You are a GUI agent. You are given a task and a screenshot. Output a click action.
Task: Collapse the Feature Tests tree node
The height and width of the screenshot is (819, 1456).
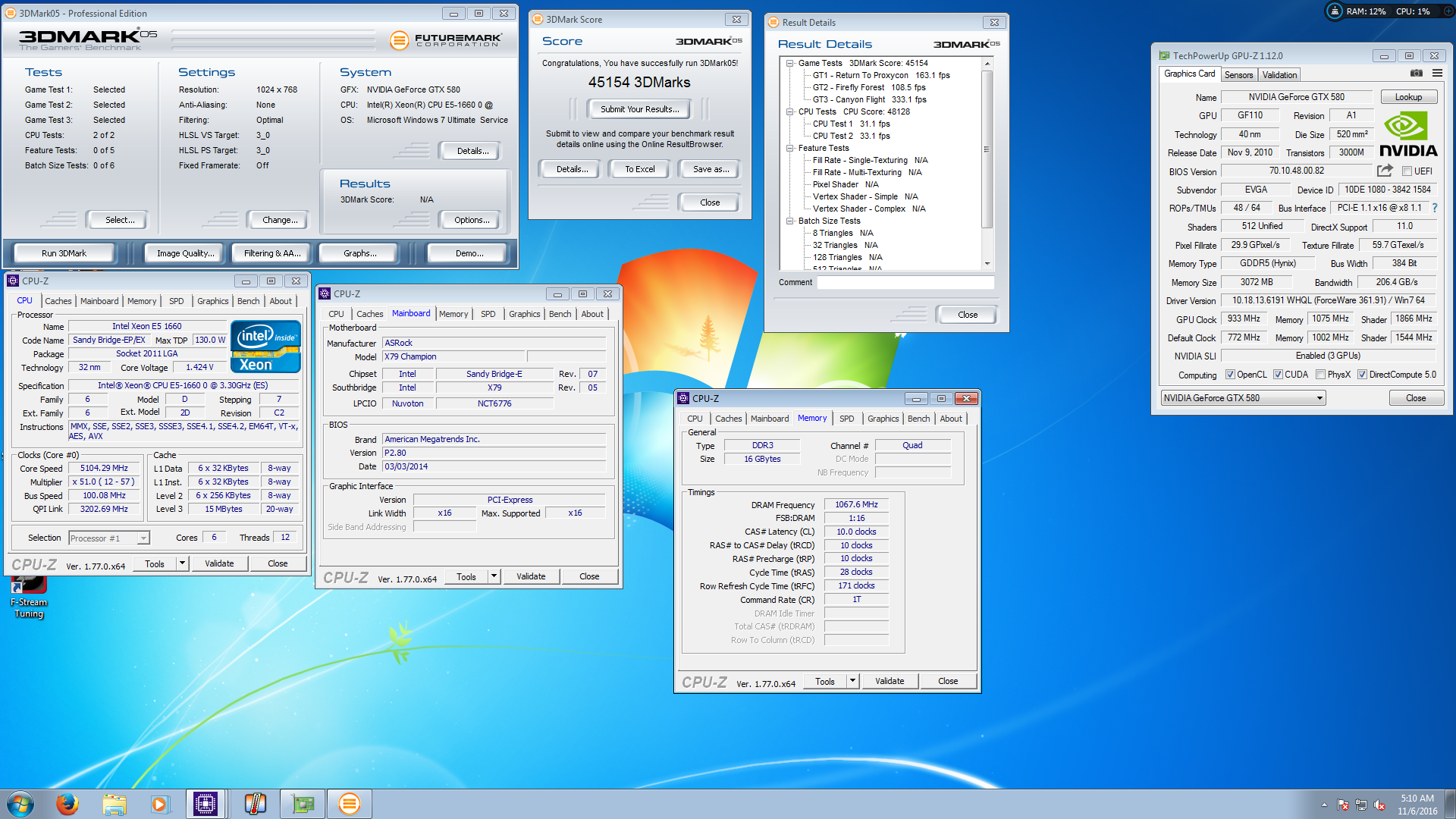(790, 149)
